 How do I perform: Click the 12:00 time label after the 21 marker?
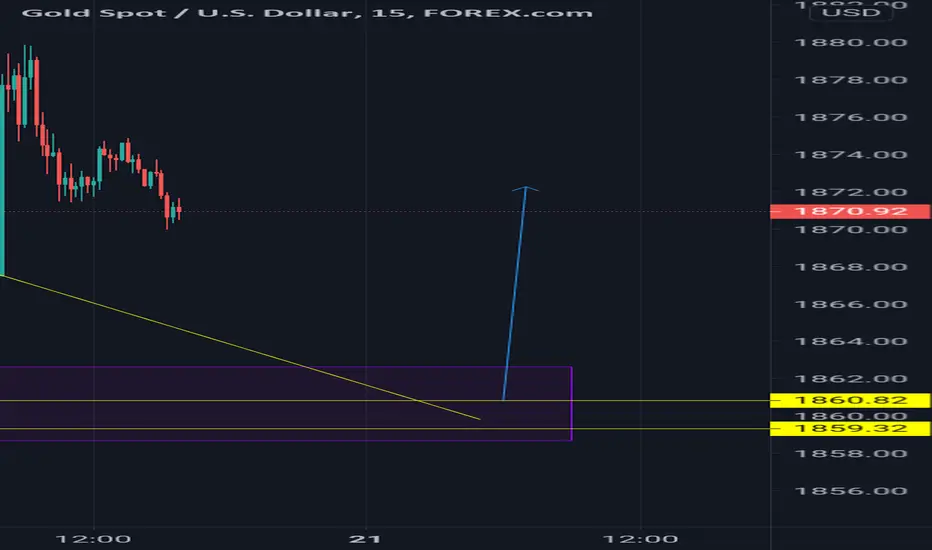pos(640,539)
